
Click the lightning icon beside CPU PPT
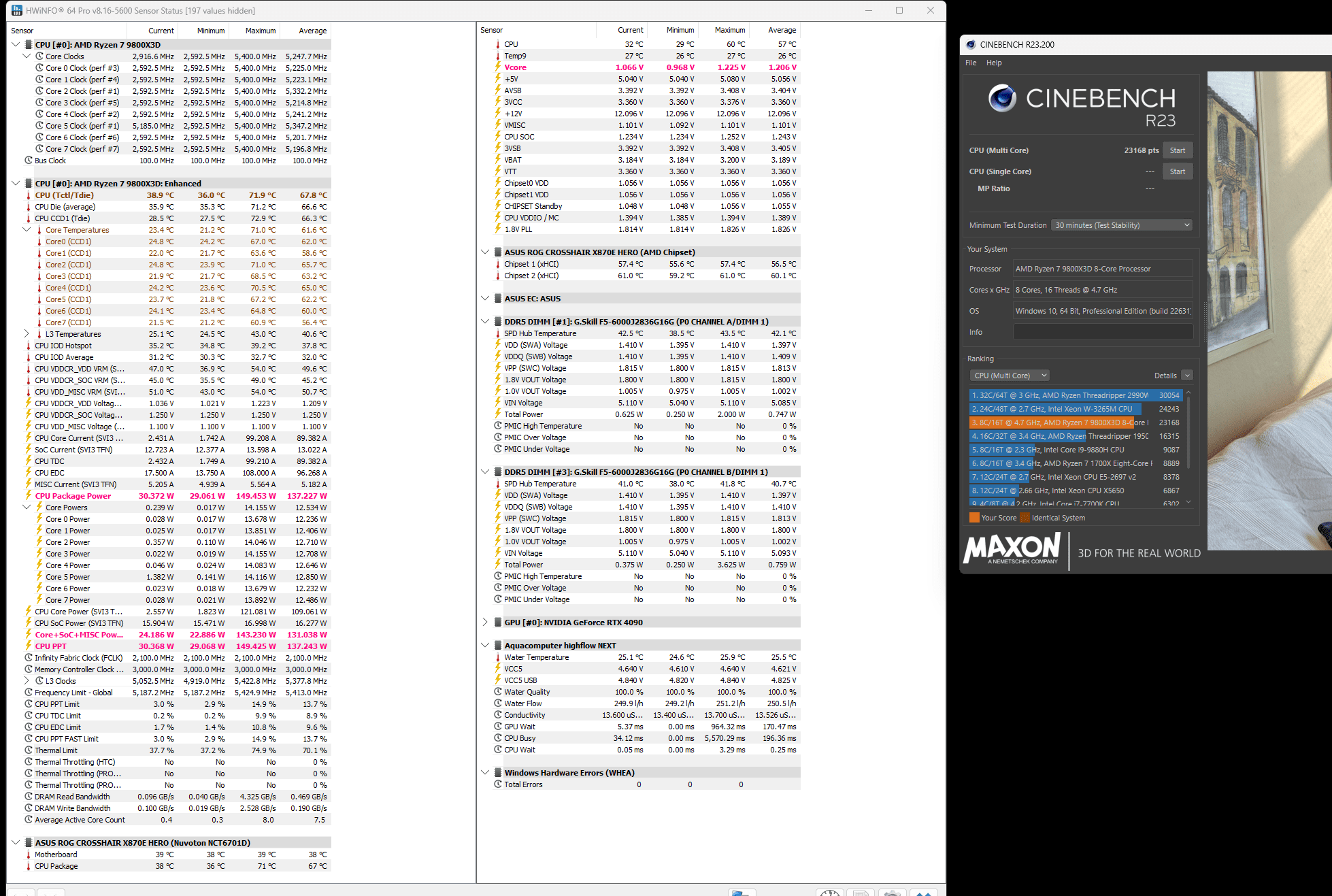29,646
